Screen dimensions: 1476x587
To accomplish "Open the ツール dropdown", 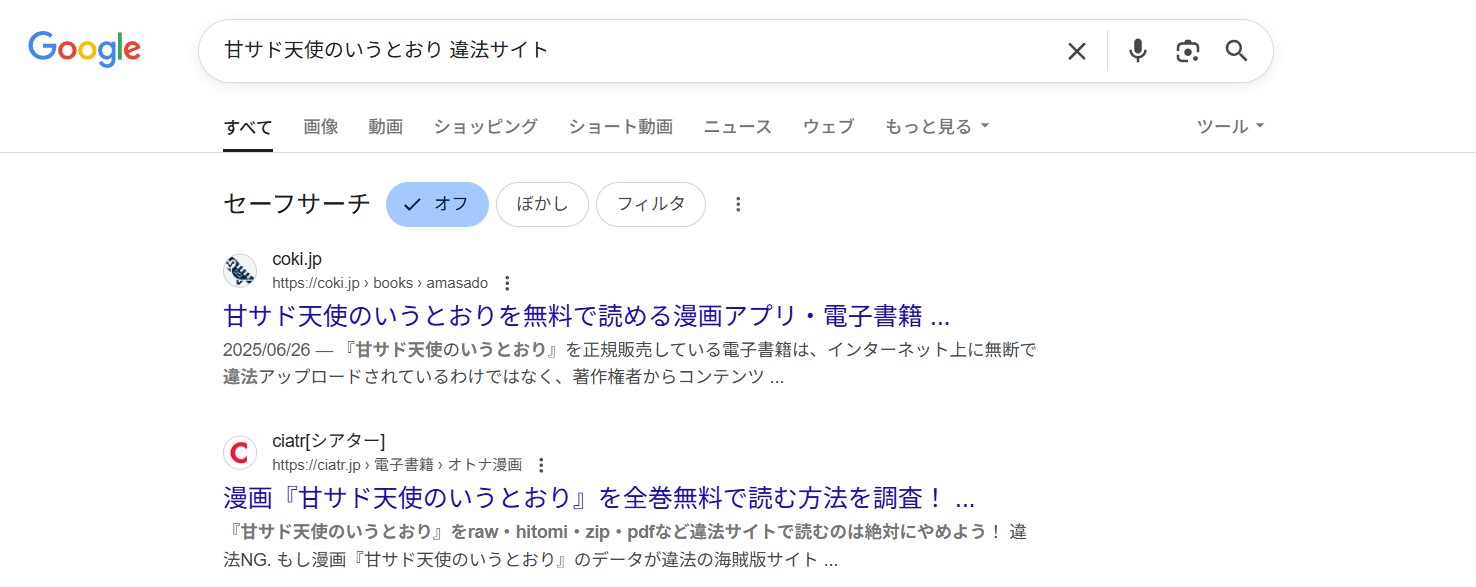I will 1229,126.
